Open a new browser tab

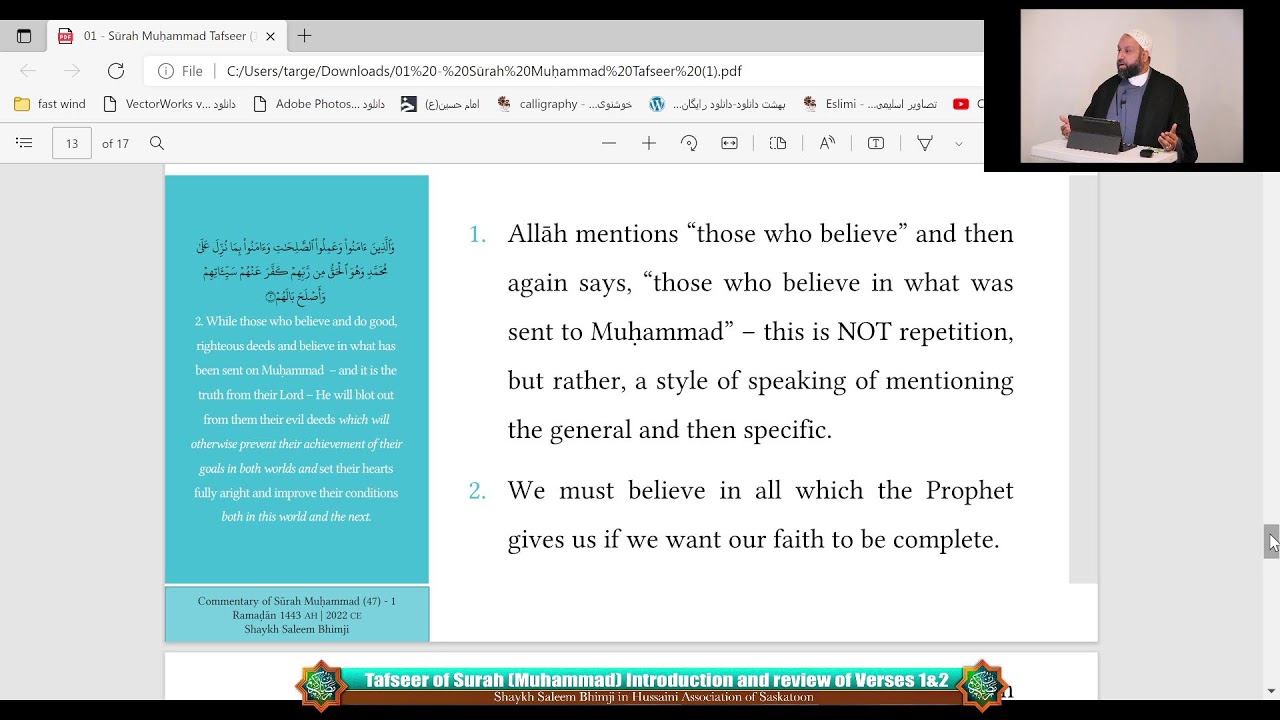[x=304, y=36]
